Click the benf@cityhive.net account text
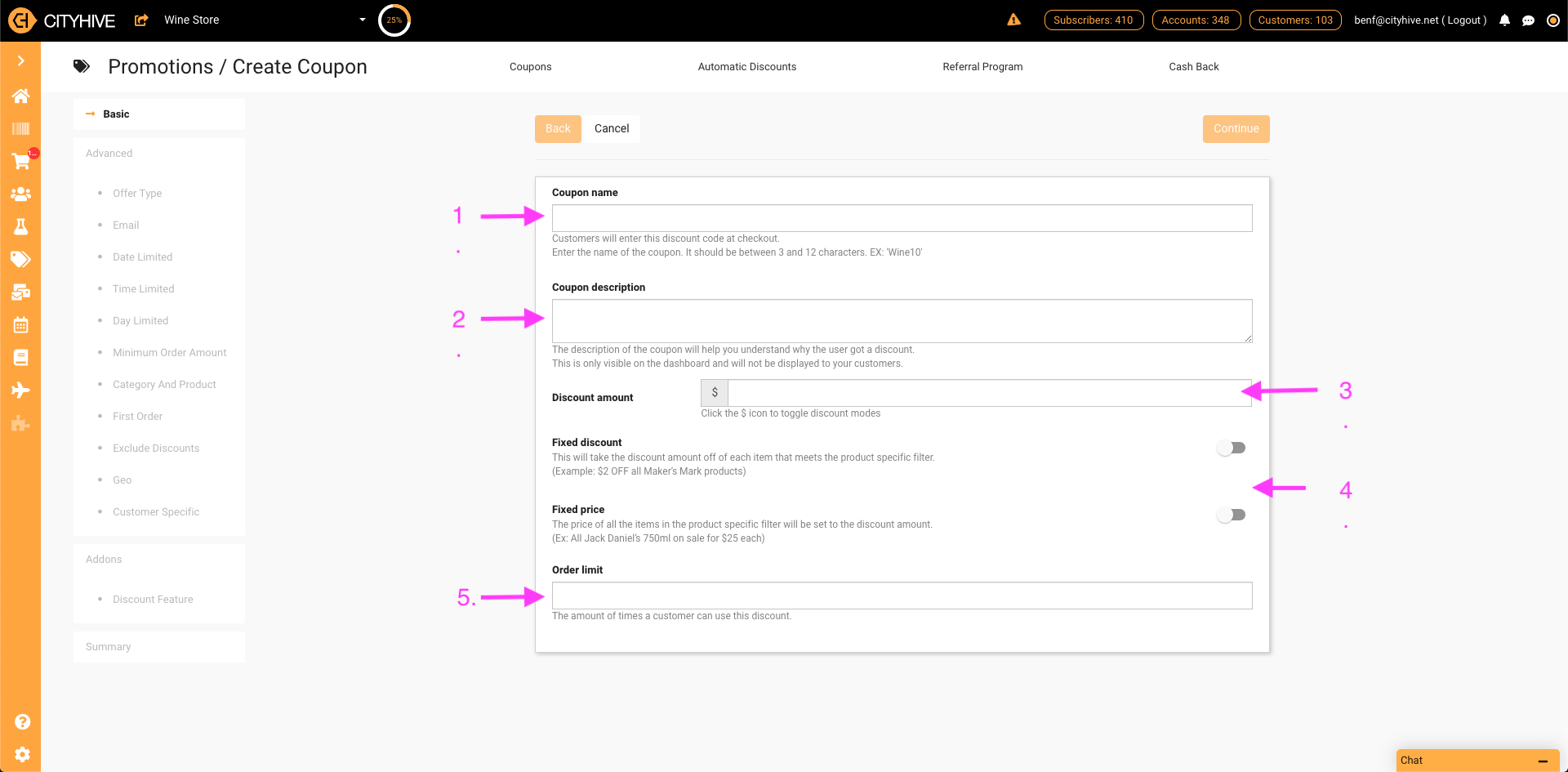 point(1396,20)
